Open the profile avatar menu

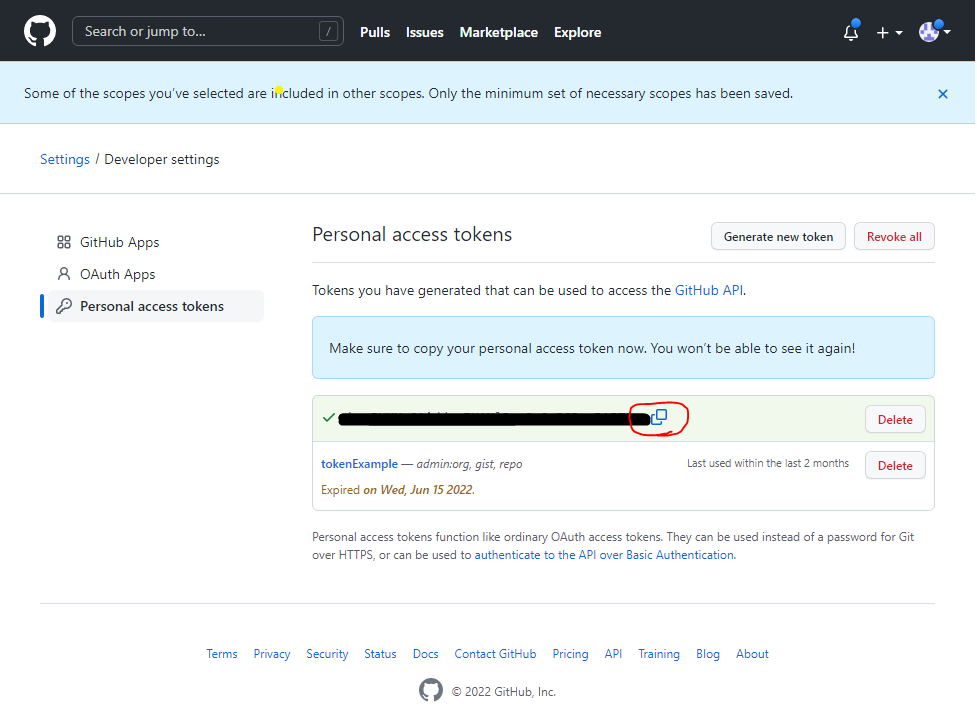coord(934,31)
